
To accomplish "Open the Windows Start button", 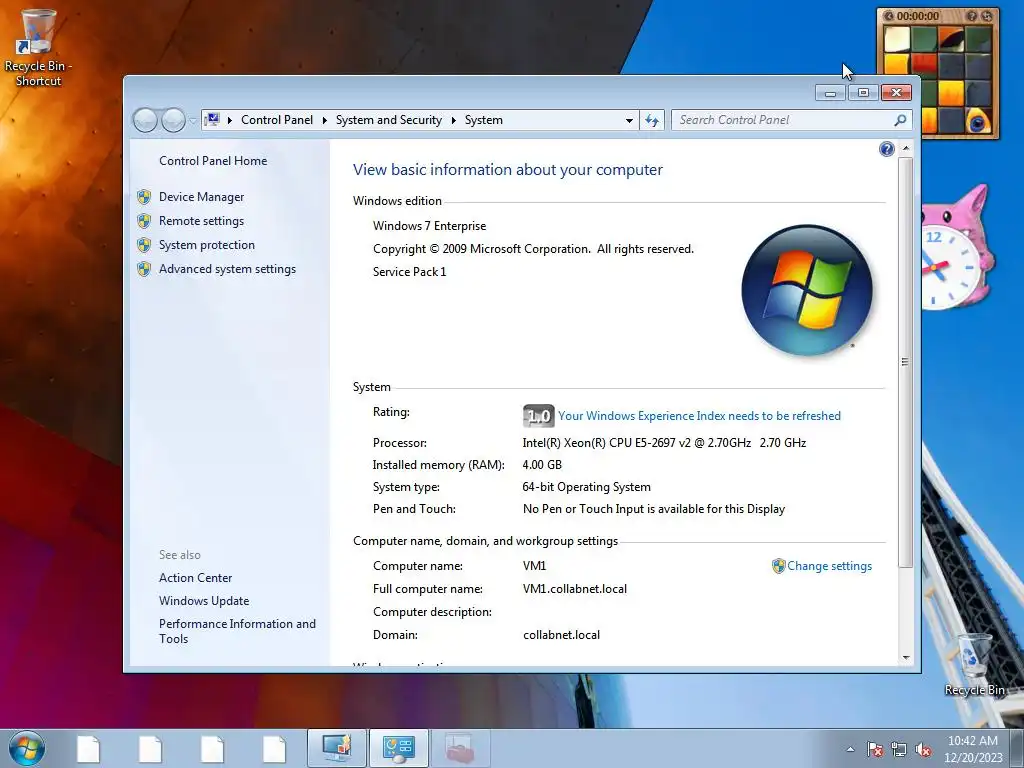I will click(27, 749).
